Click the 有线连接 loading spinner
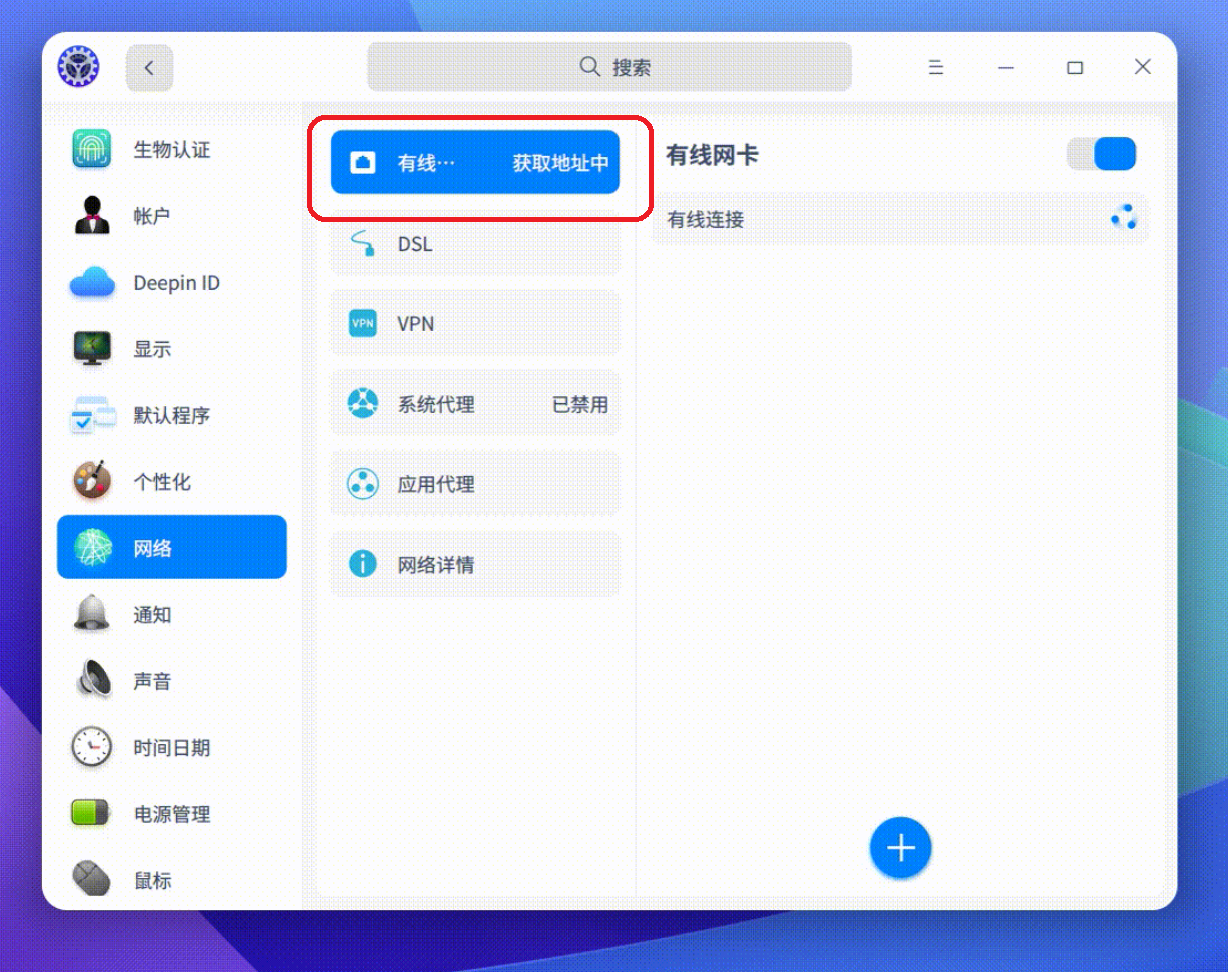This screenshot has width=1228, height=972. 1124,218
